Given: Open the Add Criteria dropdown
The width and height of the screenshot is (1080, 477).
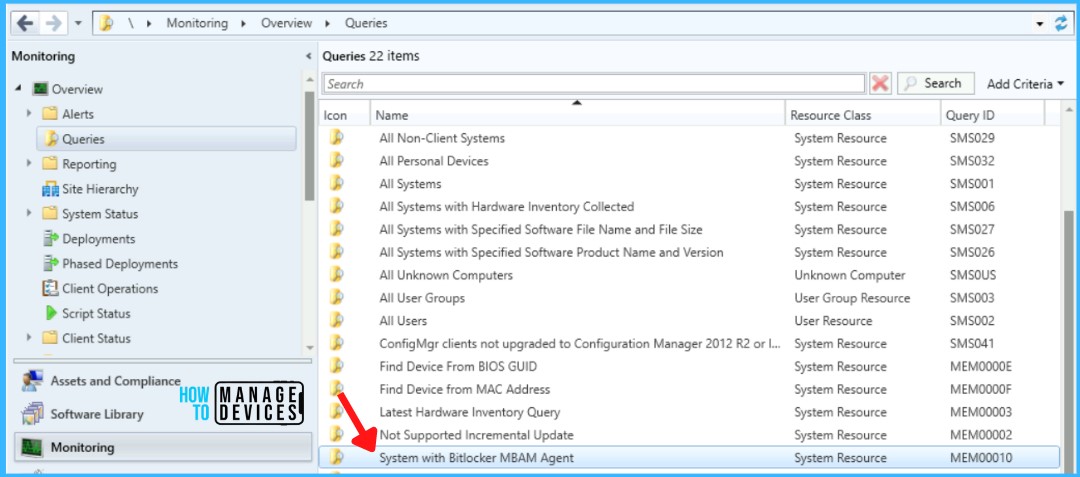Looking at the screenshot, I should tap(1025, 84).
